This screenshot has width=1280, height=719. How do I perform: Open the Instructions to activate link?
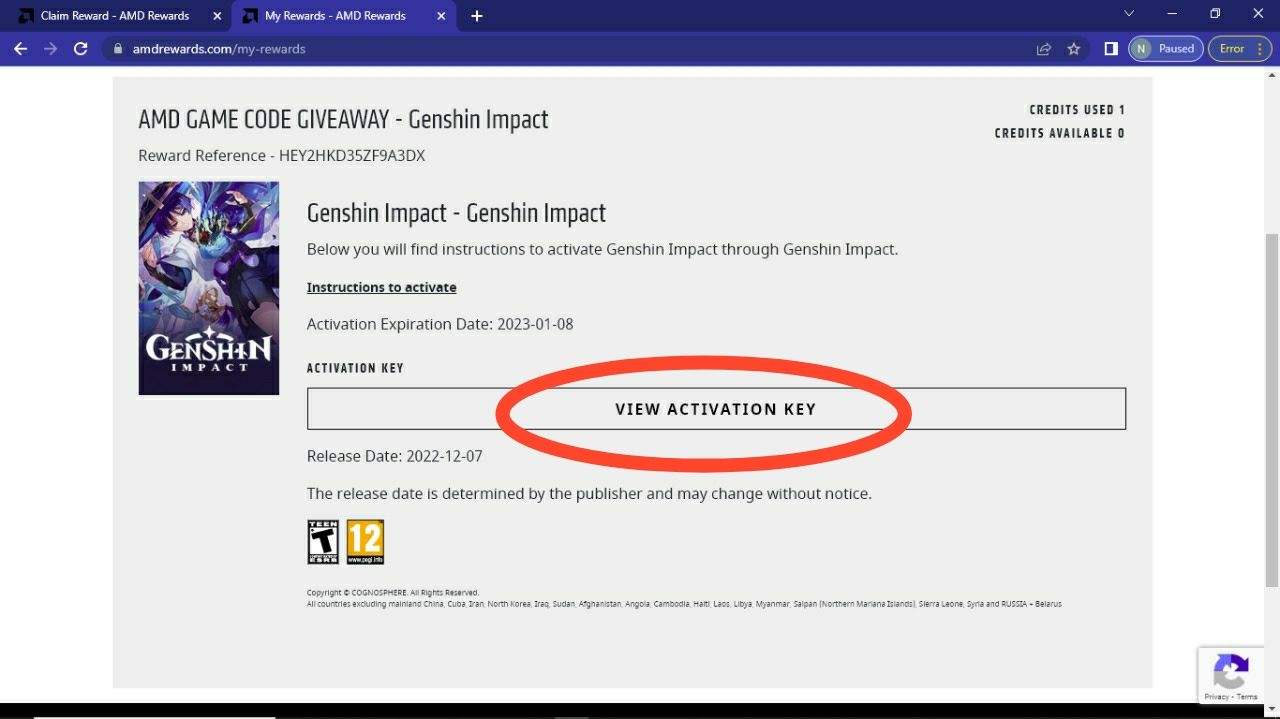pos(381,287)
